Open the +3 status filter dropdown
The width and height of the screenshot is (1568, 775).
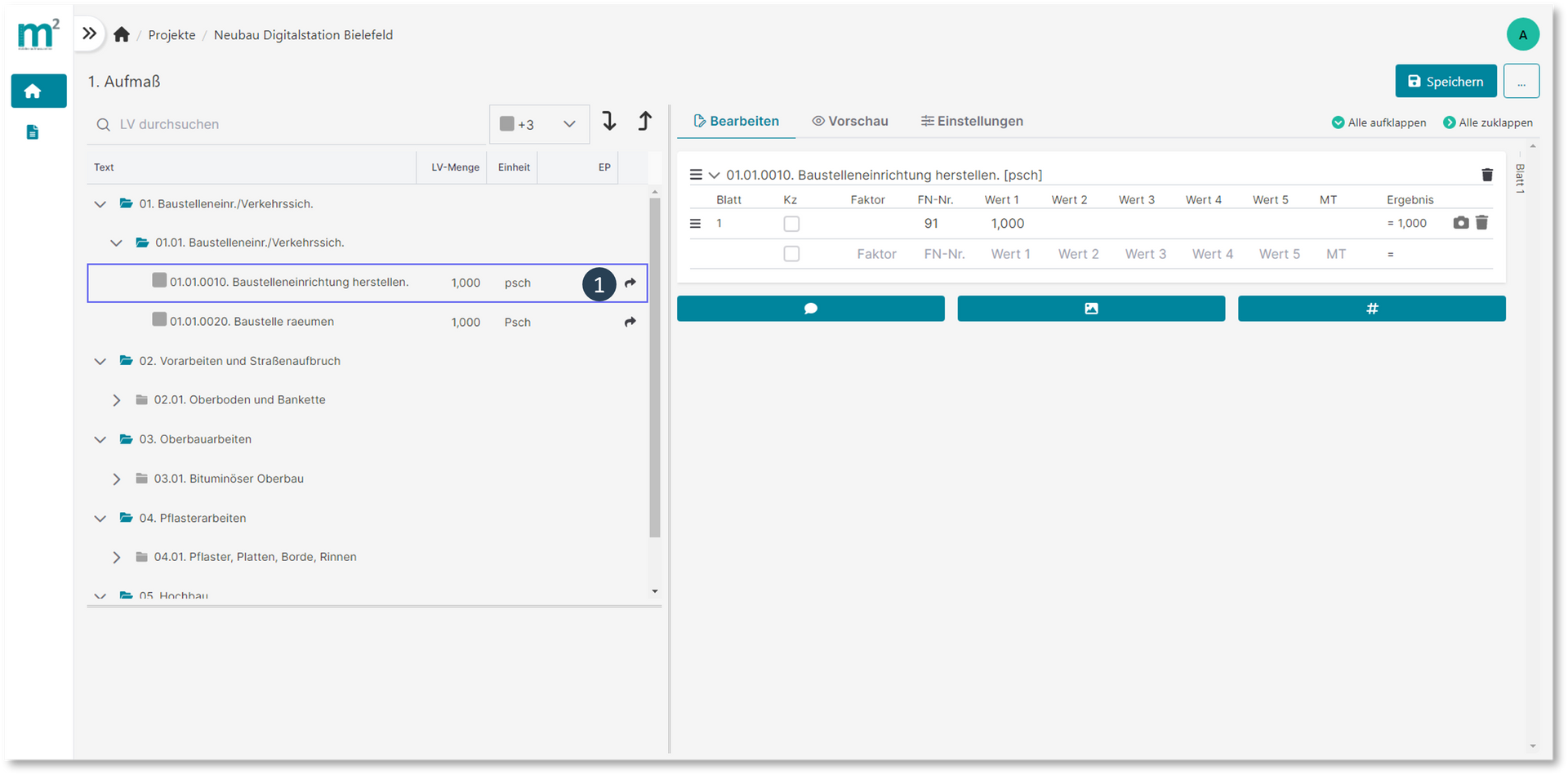coord(539,124)
